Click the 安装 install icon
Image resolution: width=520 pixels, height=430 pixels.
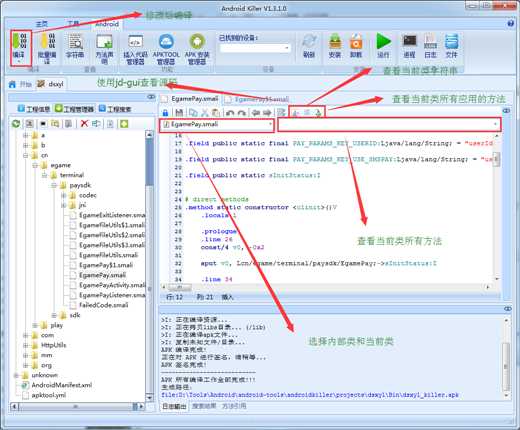pyautogui.click(x=335, y=46)
